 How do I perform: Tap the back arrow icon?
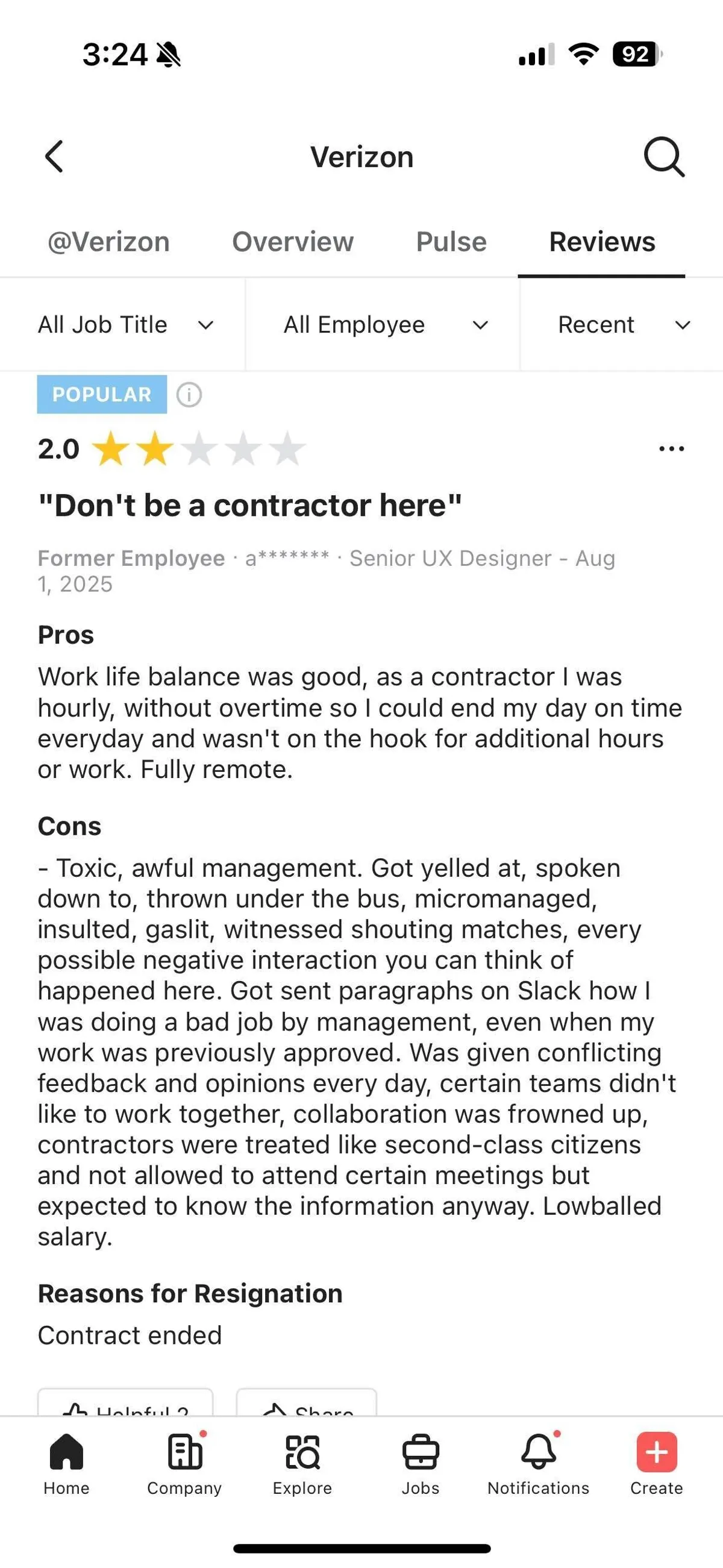(54, 157)
